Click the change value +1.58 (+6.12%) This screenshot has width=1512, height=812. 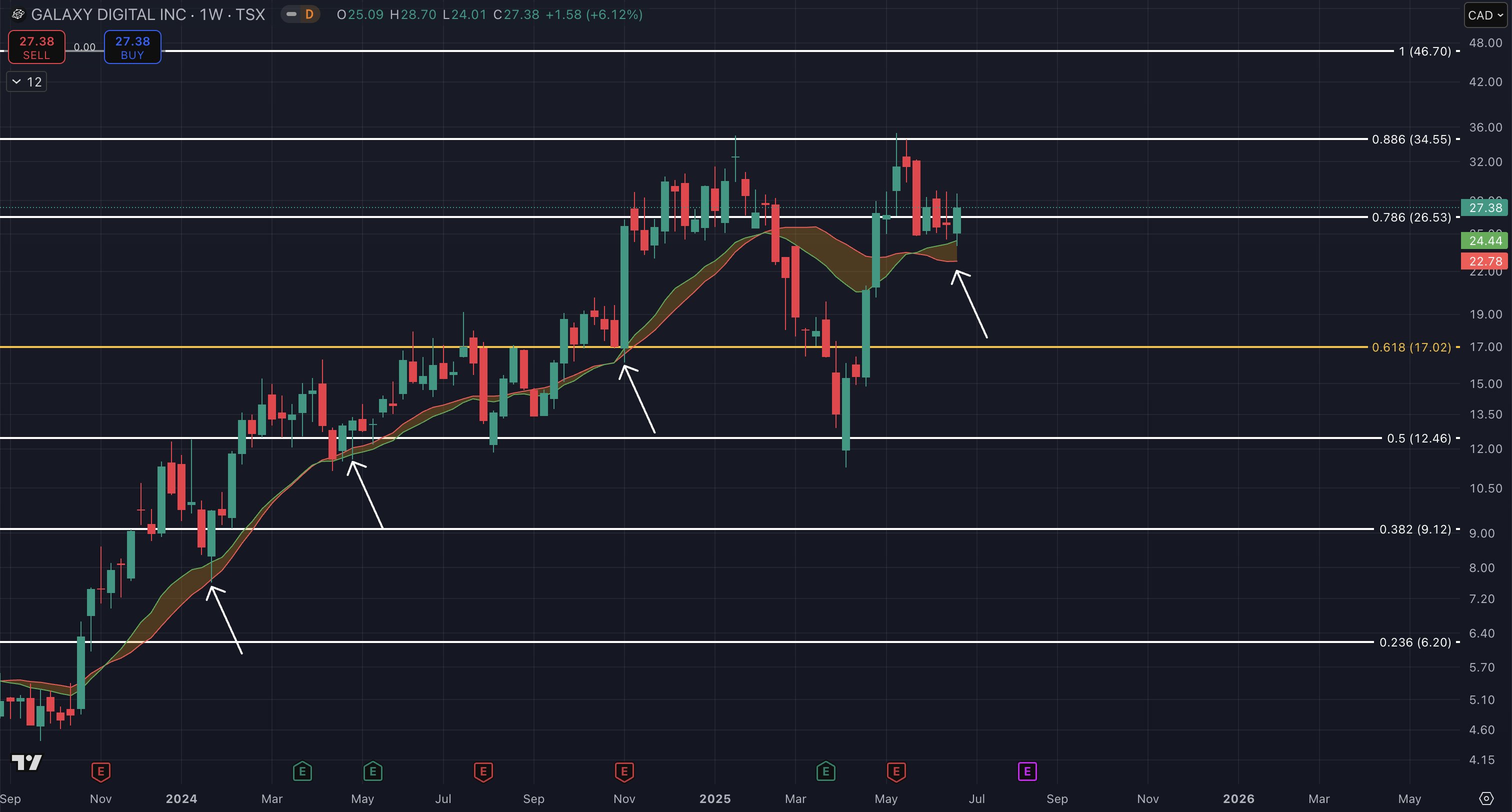pos(594,14)
